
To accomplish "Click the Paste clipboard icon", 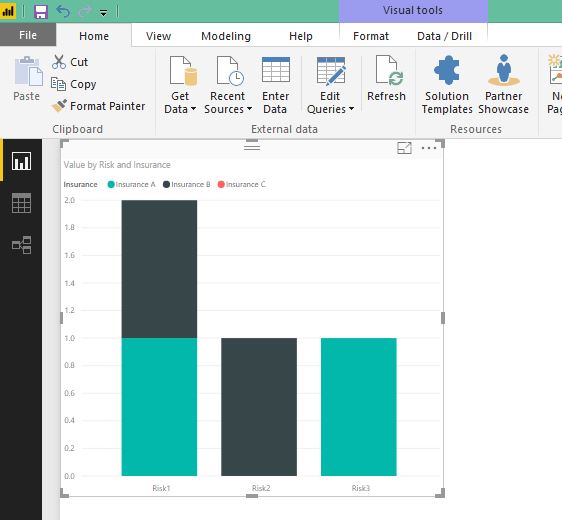I will pos(28,71).
